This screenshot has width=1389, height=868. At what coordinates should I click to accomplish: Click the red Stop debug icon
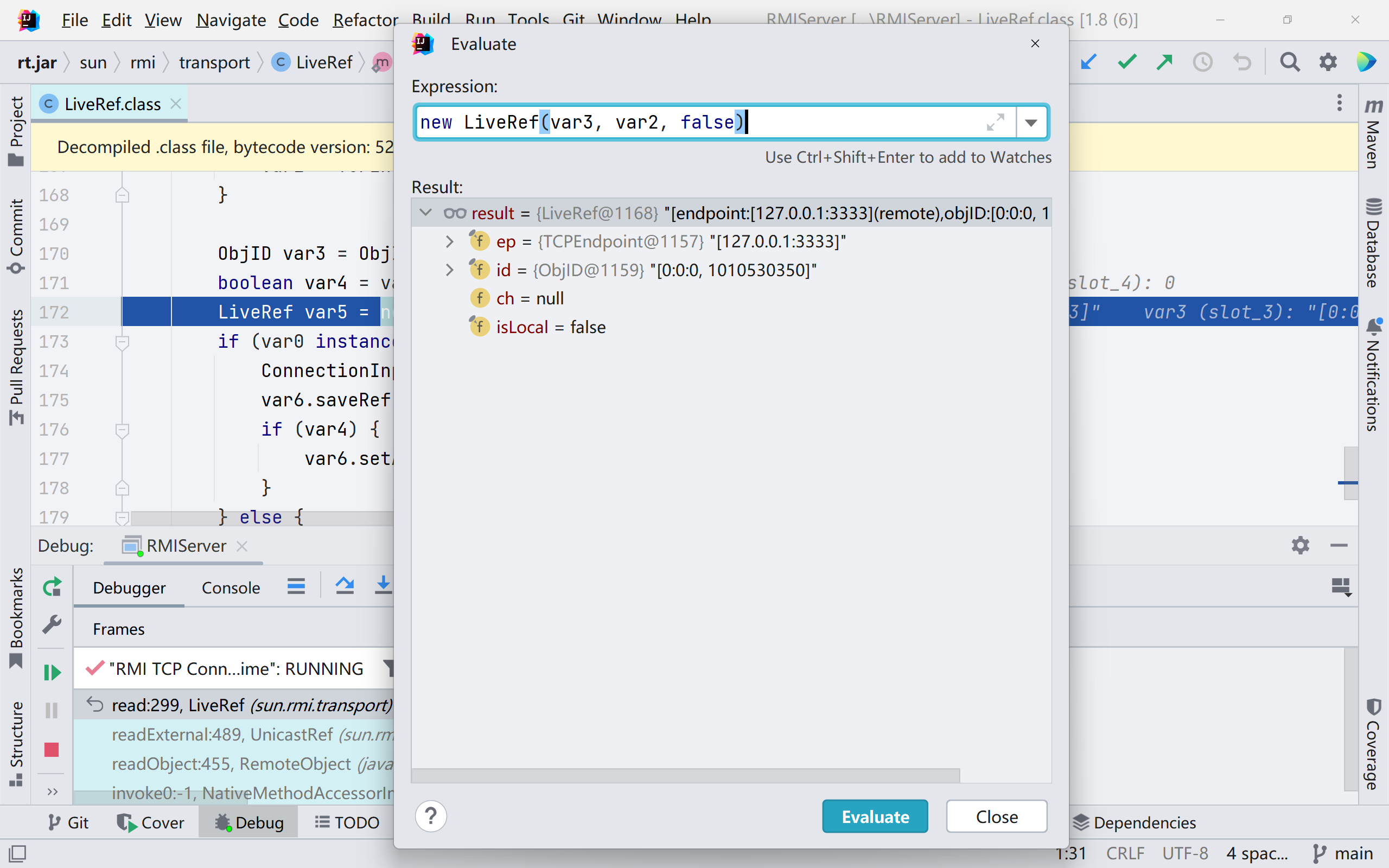(x=52, y=749)
